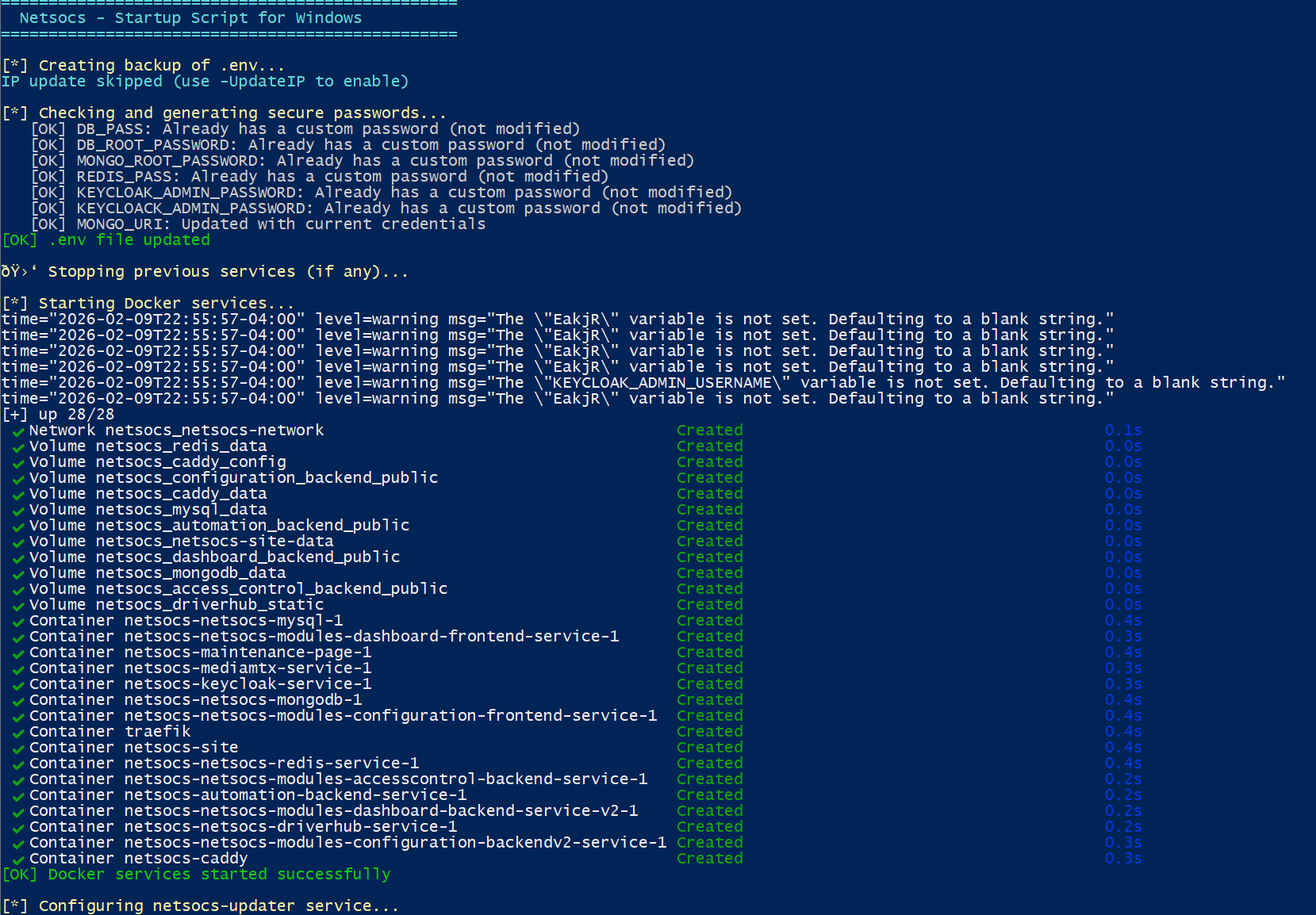Click the checkmark beside netsocs_driverhub_static volume

point(17,606)
